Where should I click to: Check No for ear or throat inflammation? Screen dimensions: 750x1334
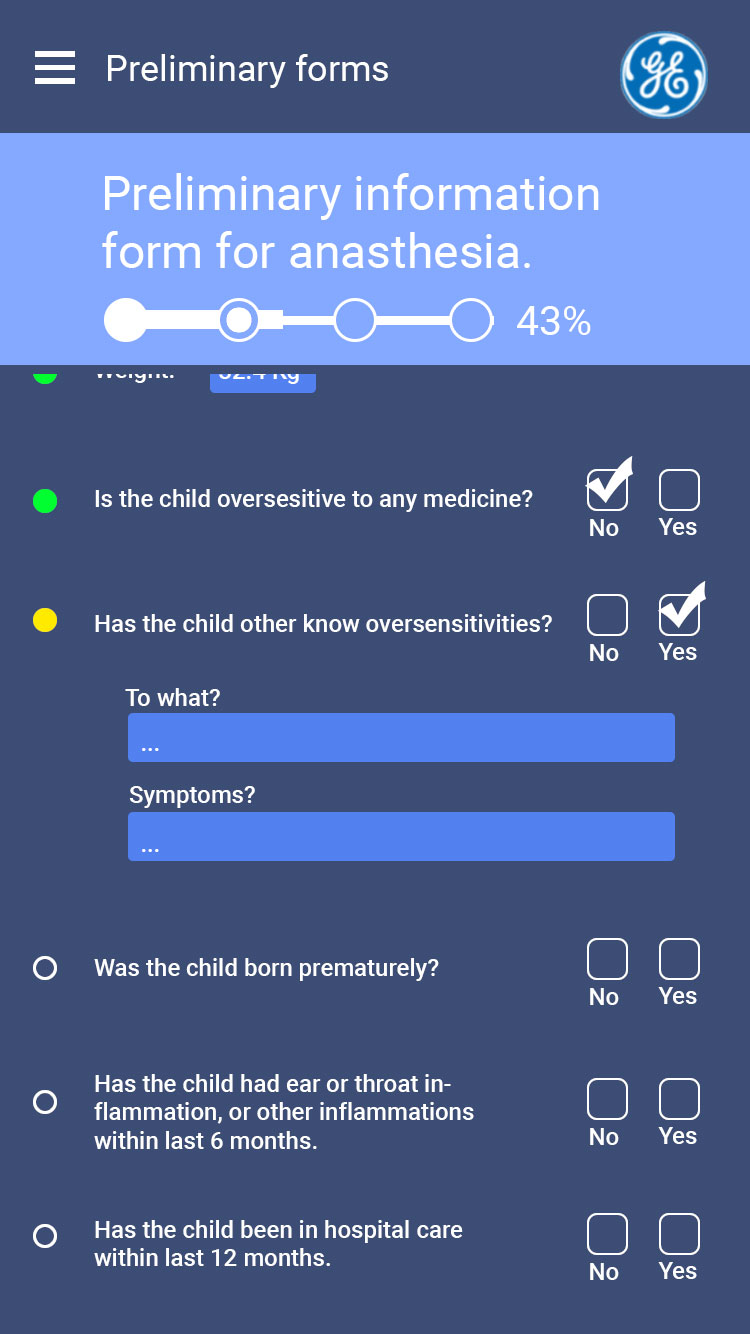(x=607, y=1099)
